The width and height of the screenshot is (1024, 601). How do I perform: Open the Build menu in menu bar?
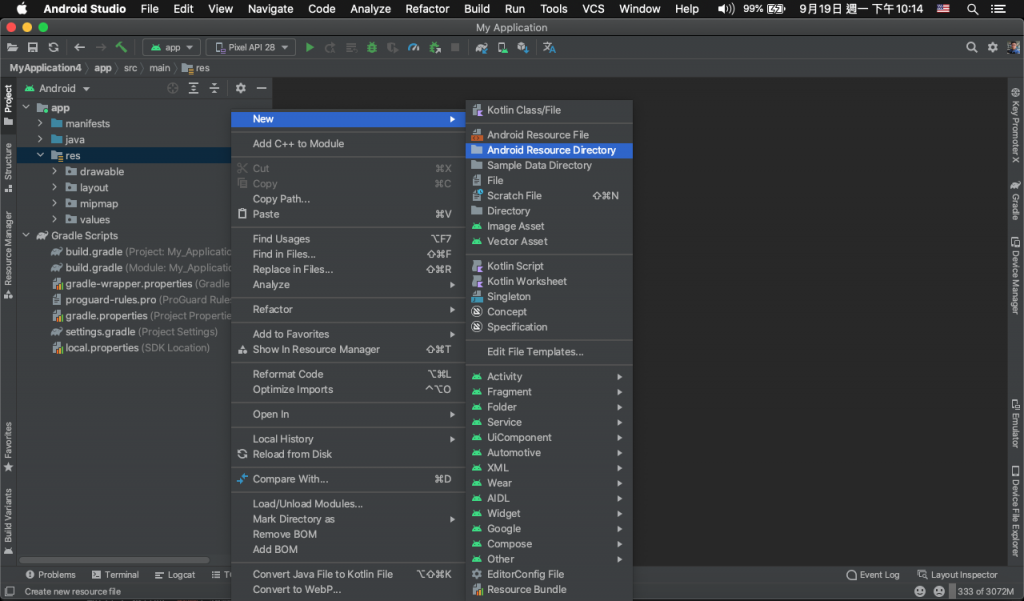[x=477, y=9]
